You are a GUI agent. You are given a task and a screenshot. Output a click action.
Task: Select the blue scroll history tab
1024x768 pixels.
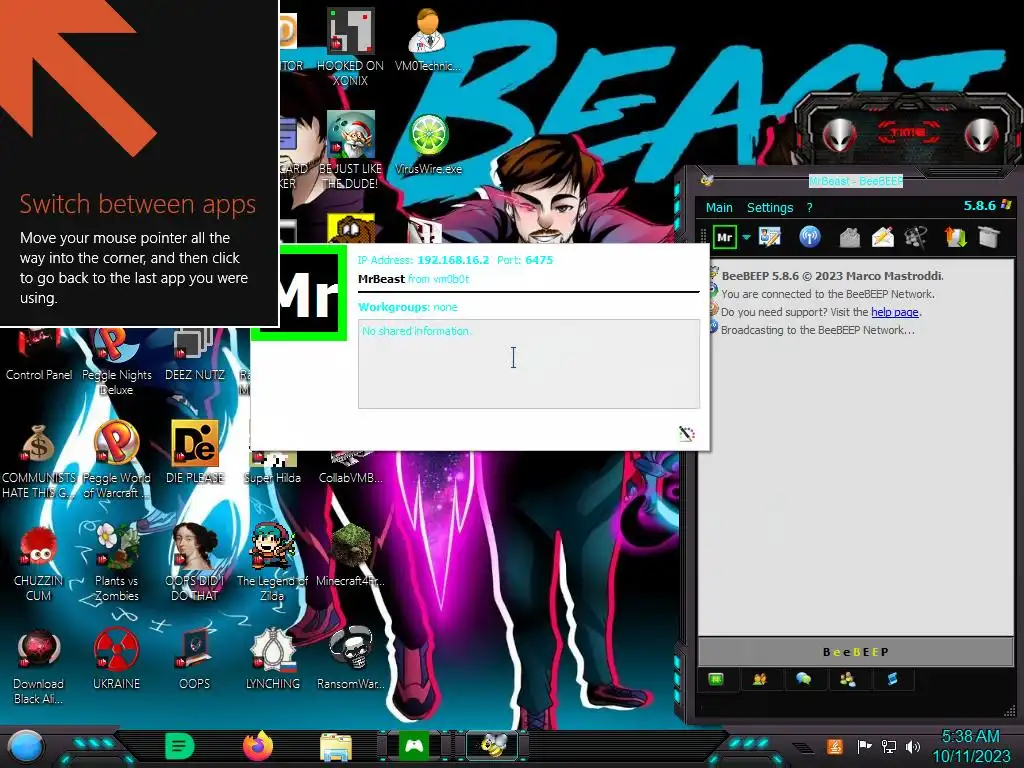tap(892, 680)
